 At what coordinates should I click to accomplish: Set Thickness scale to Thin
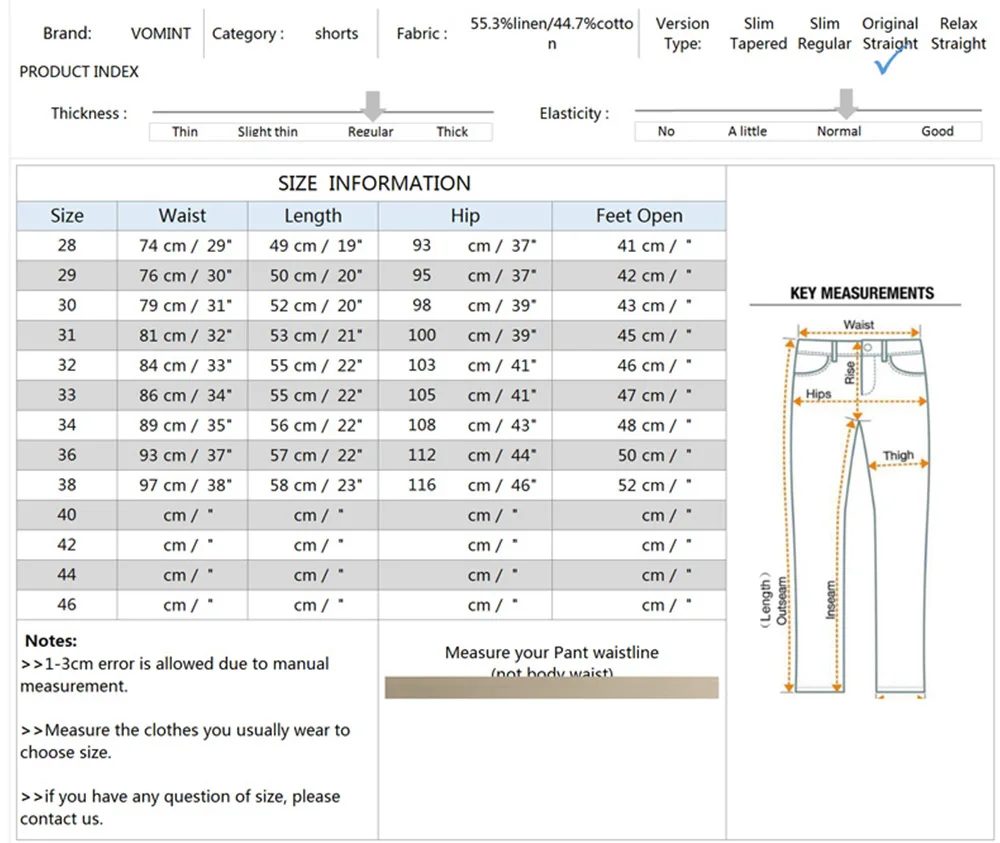[185, 131]
